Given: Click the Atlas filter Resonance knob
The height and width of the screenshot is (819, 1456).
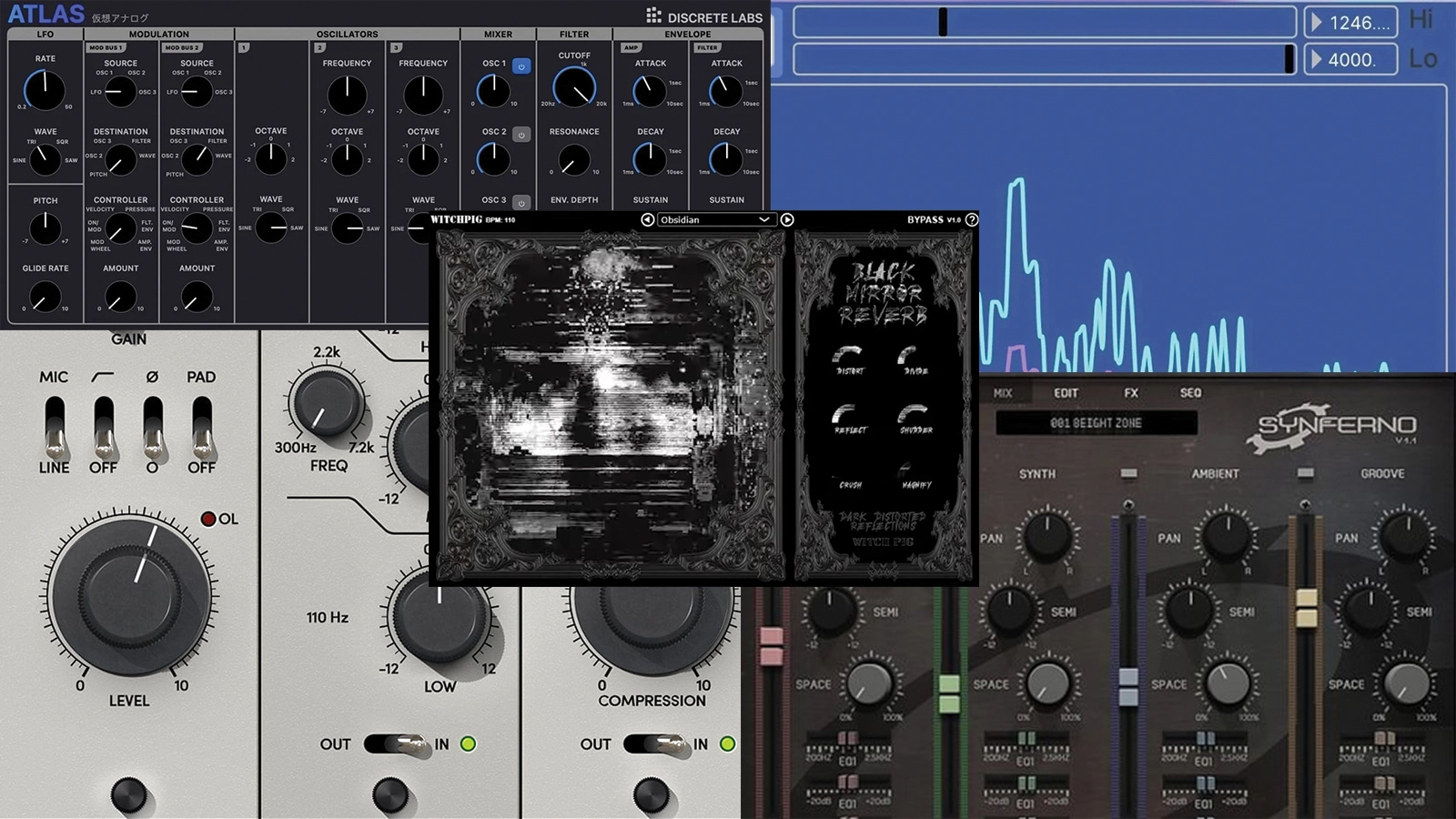Looking at the screenshot, I should pyautogui.click(x=574, y=160).
